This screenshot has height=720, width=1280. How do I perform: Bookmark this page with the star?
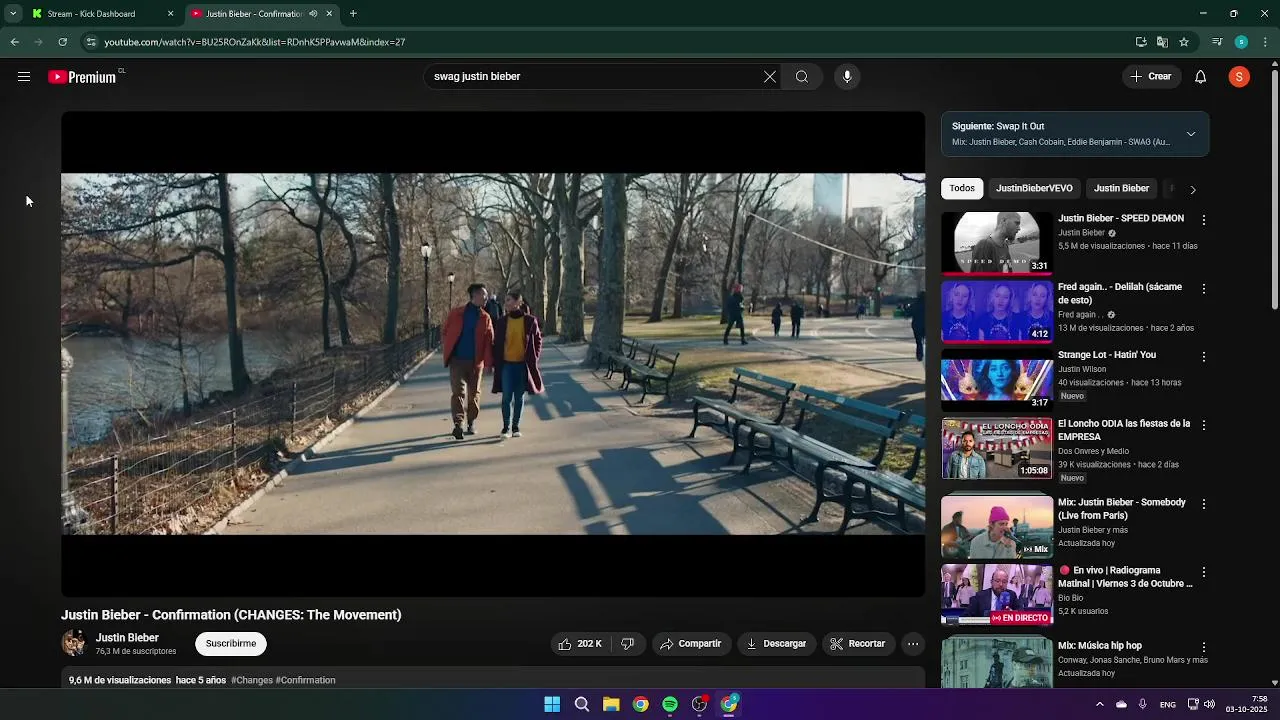point(1184,42)
